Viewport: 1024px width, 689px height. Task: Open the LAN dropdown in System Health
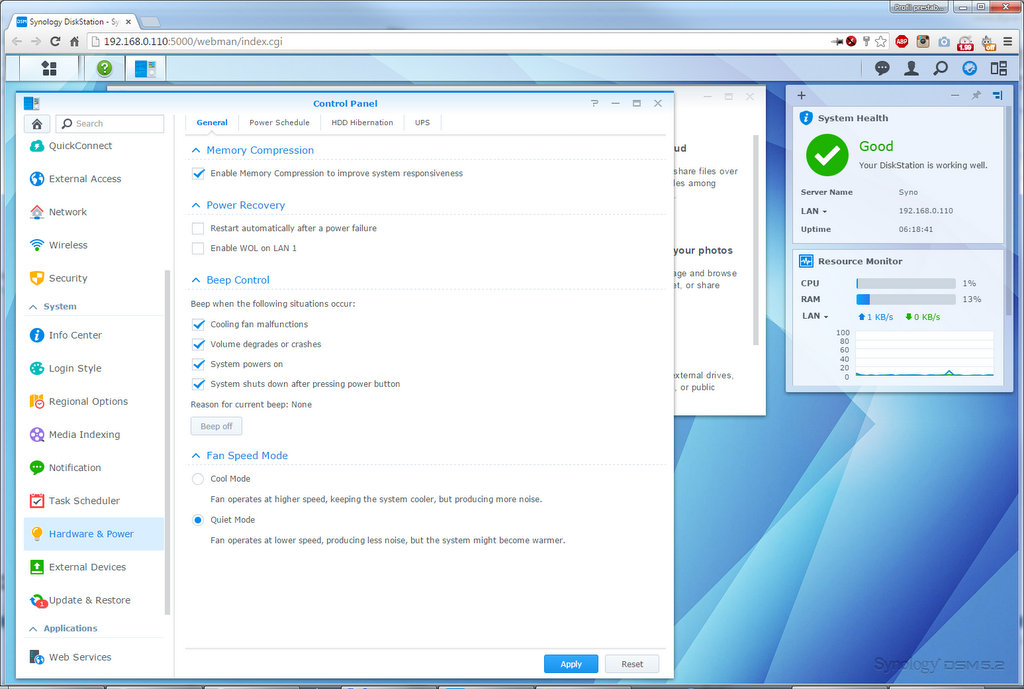814,212
